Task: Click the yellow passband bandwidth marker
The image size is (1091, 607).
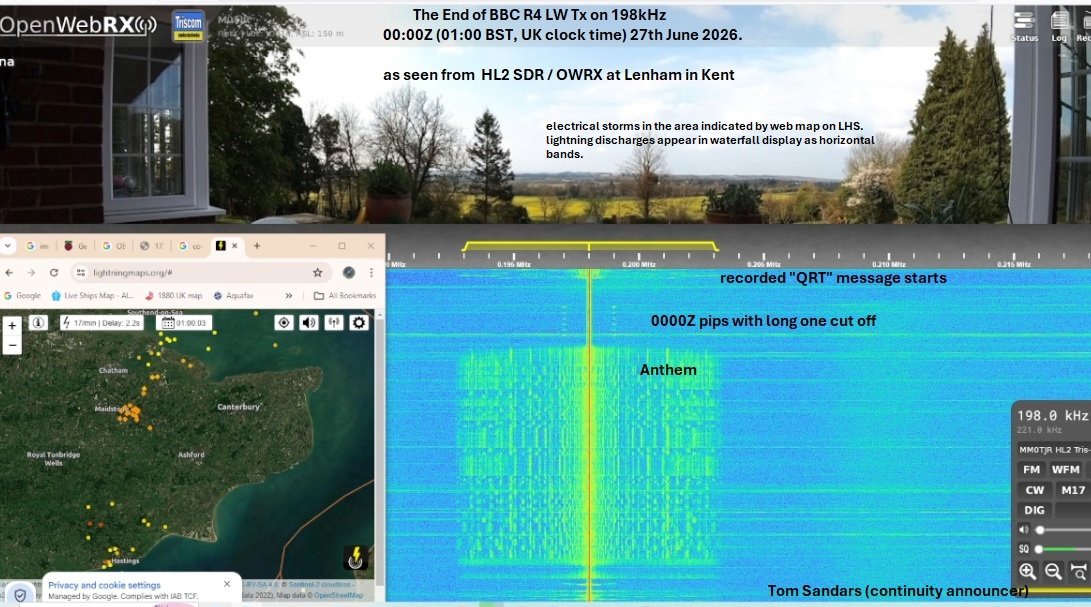Action: coord(589,246)
